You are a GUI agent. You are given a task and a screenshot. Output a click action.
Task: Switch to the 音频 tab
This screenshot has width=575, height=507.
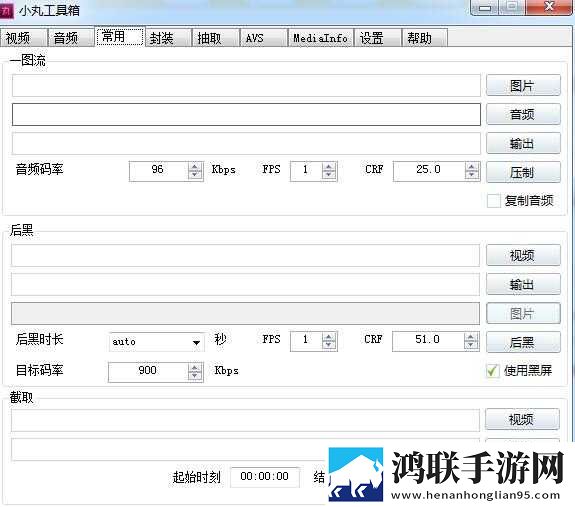[70, 37]
